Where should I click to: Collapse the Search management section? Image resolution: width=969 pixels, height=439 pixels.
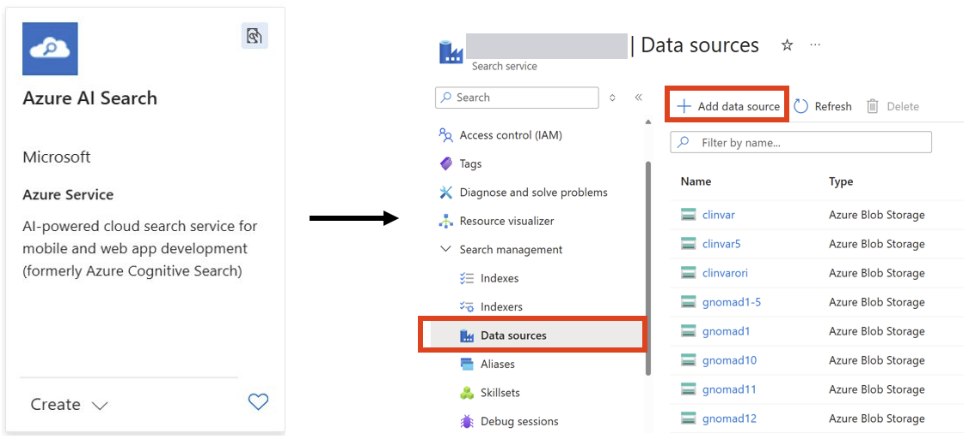pos(445,249)
